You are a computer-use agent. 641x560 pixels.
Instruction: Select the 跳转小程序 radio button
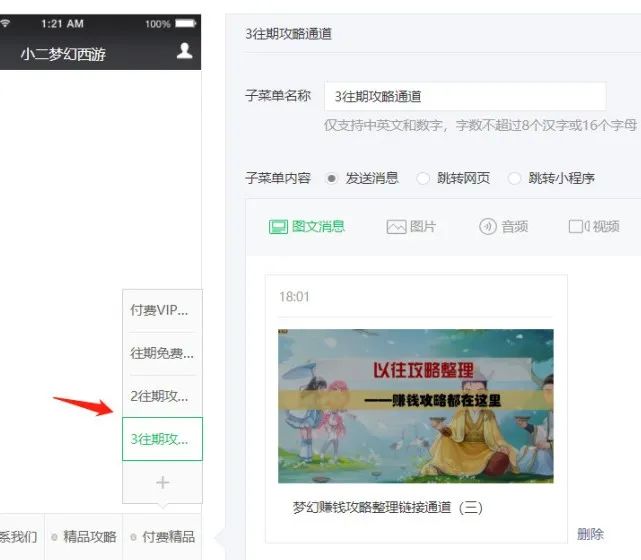[514, 179]
